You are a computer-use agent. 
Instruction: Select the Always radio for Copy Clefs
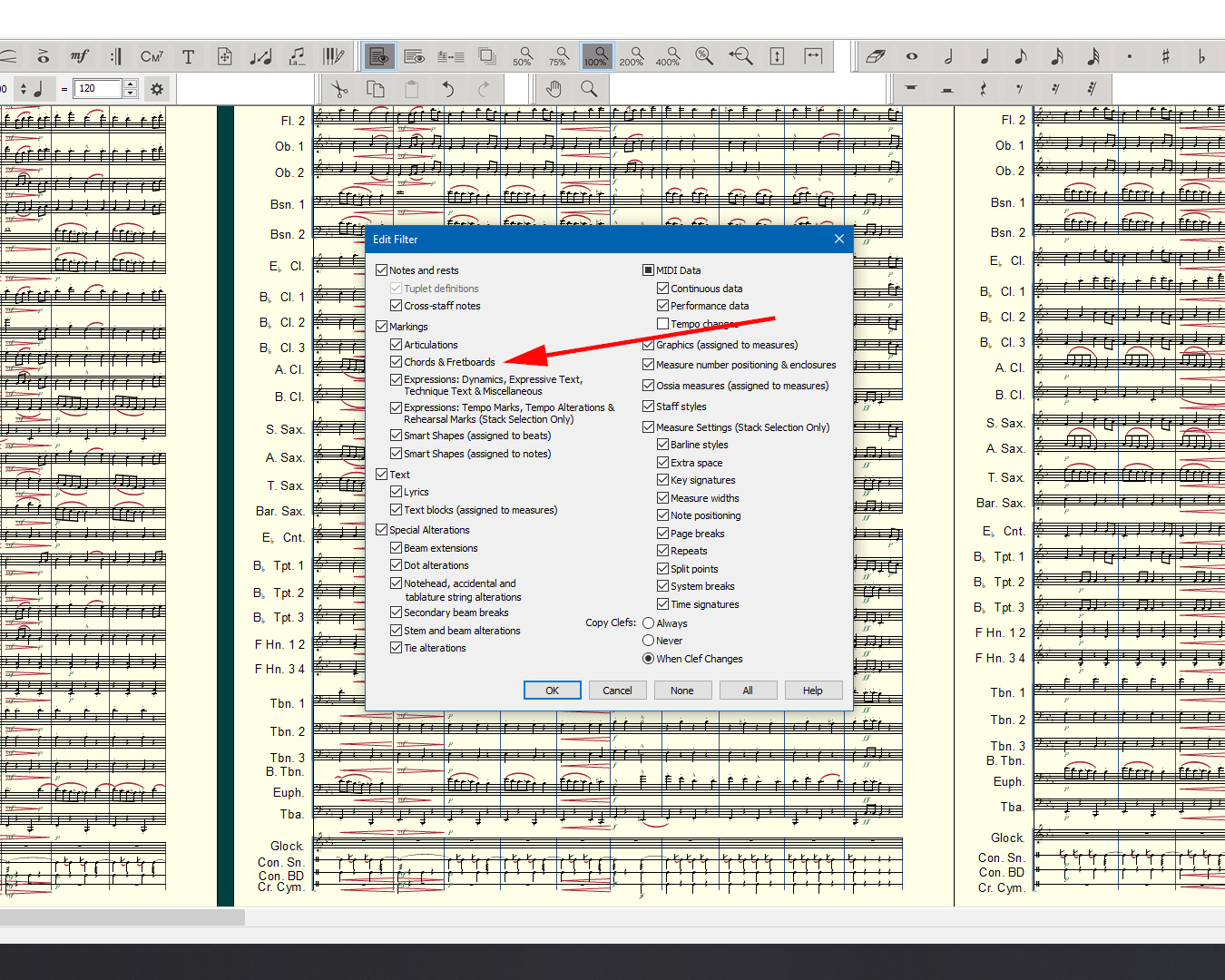point(649,623)
